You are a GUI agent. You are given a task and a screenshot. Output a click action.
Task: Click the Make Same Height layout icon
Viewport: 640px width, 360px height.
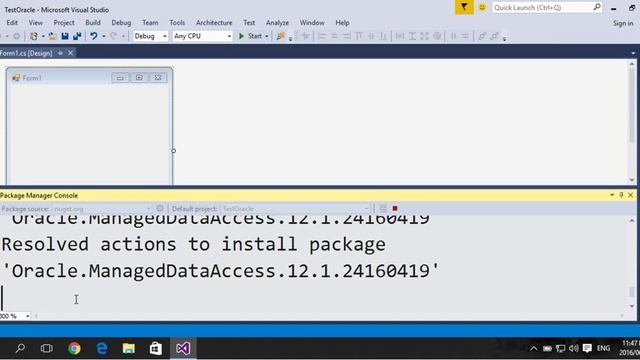point(412,36)
